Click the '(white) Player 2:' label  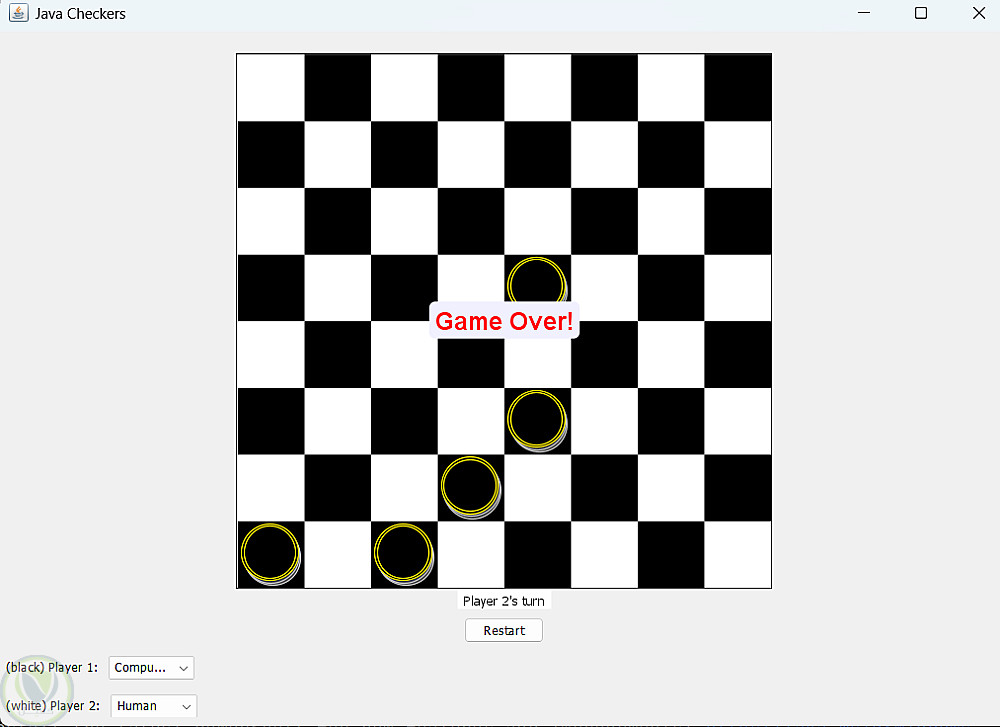[53, 706]
